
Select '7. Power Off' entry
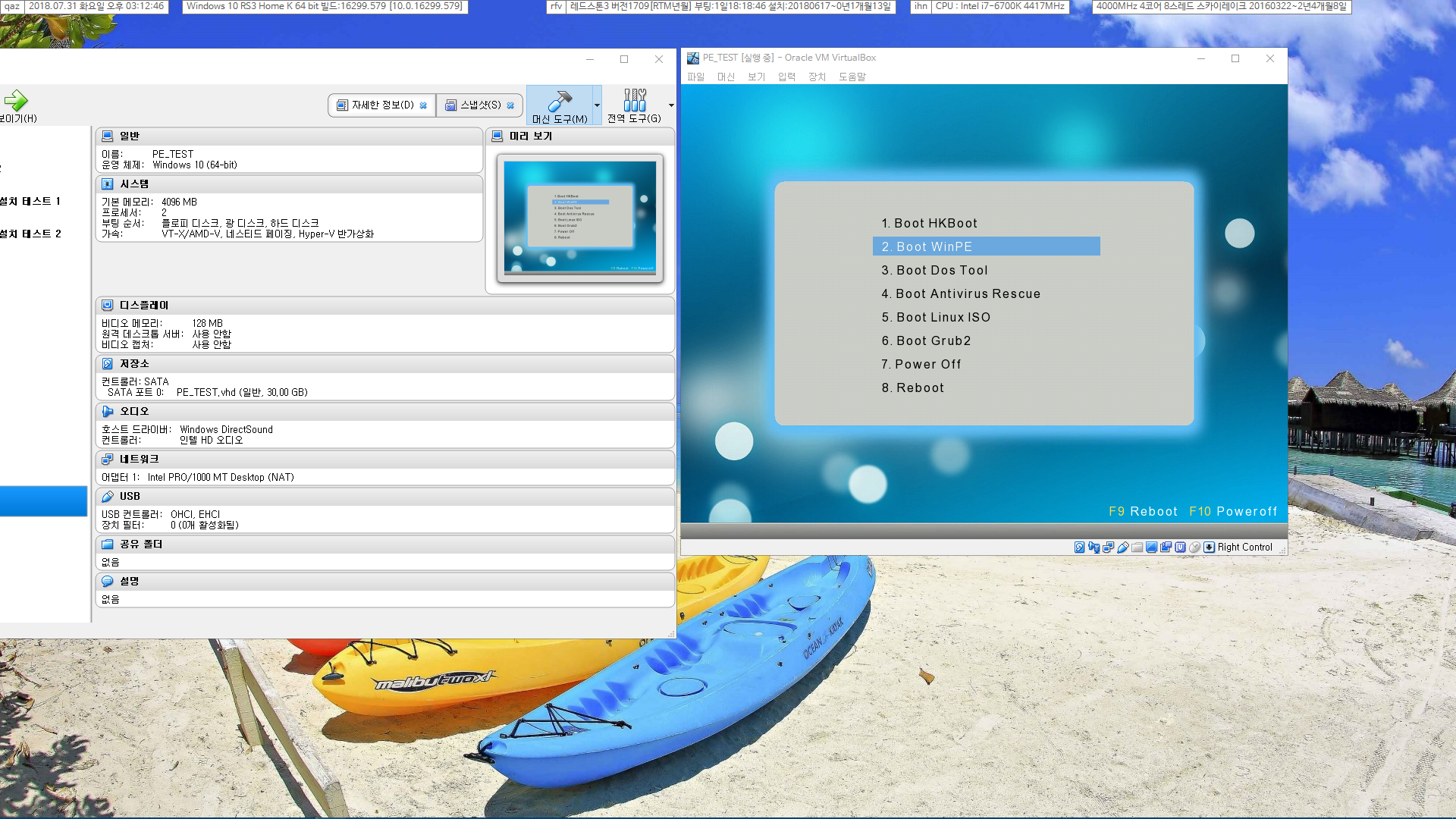pyautogui.click(x=921, y=364)
